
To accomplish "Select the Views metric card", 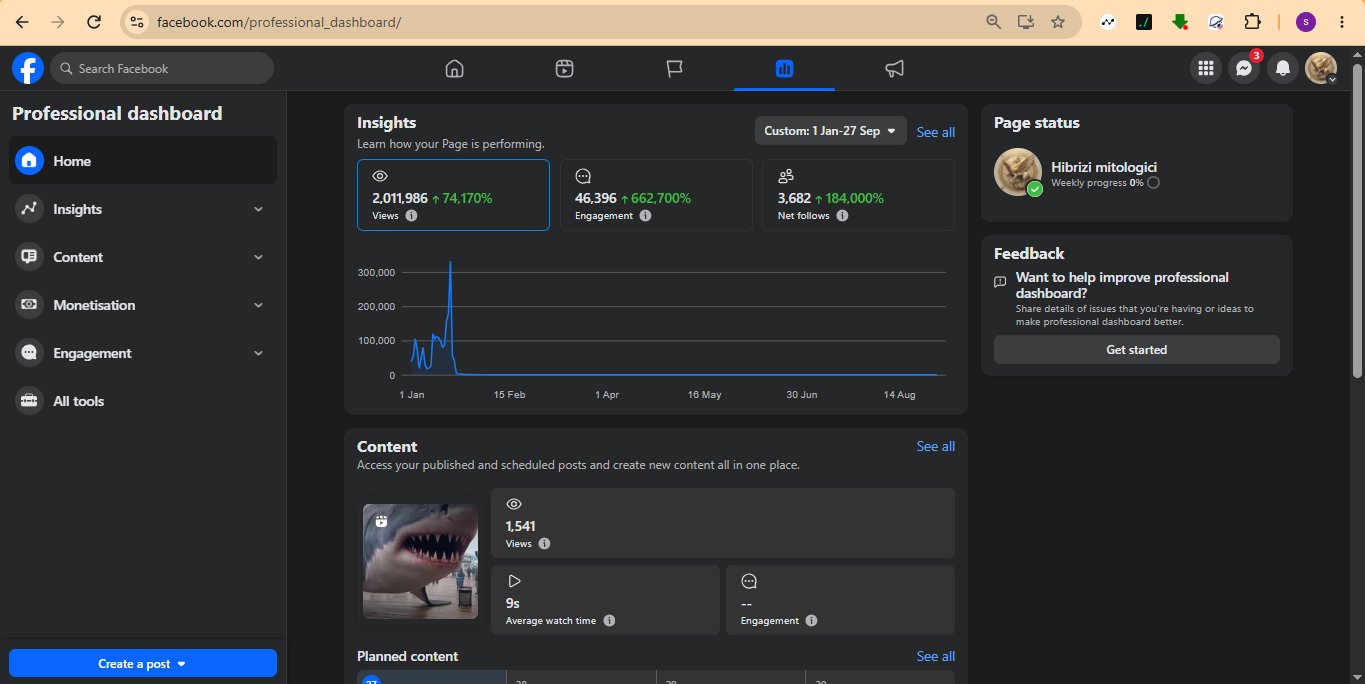I will click(x=453, y=195).
